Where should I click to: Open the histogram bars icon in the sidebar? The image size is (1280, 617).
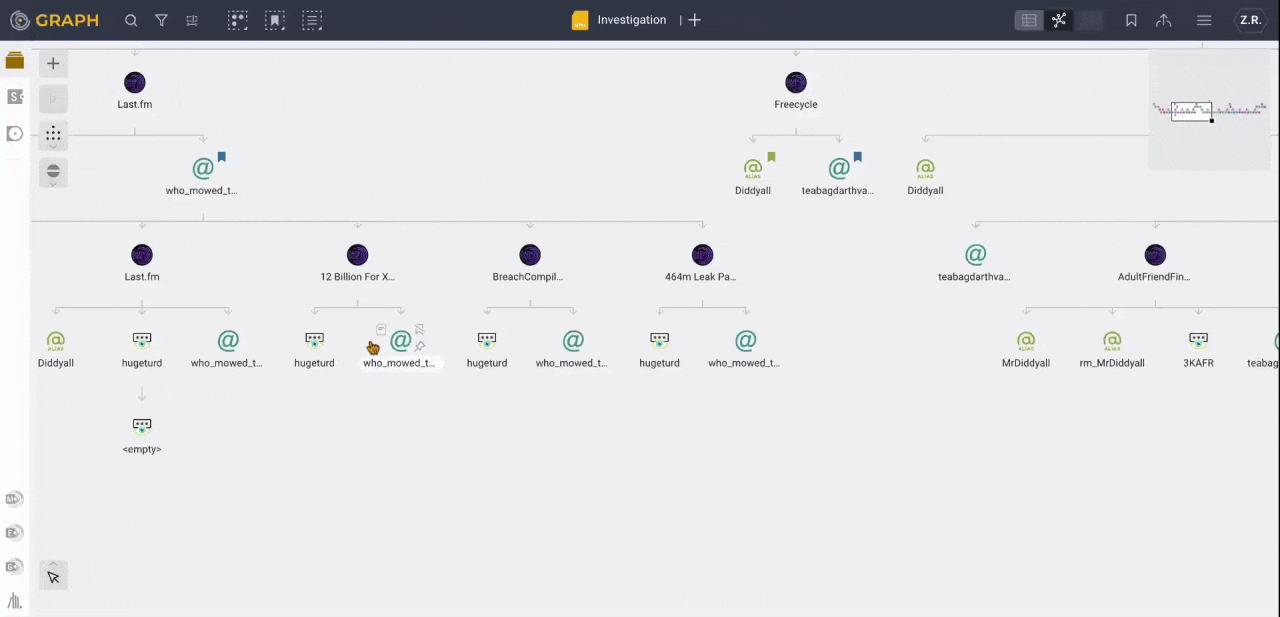(x=14, y=601)
